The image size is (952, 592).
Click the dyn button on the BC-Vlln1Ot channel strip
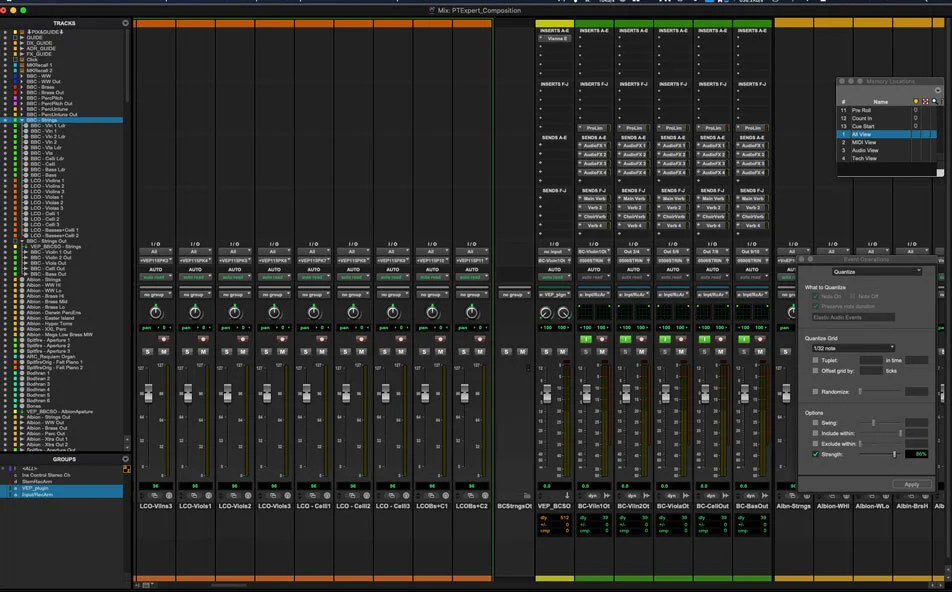click(x=592, y=495)
